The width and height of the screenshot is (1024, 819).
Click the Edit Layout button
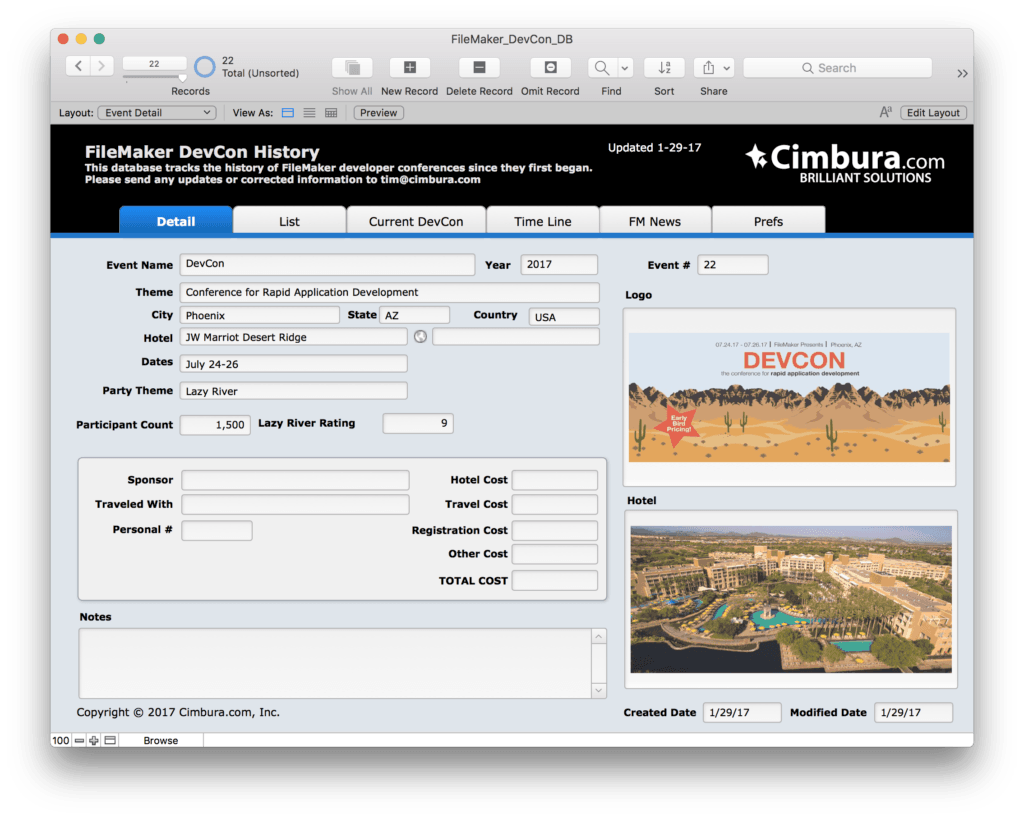click(933, 113)
